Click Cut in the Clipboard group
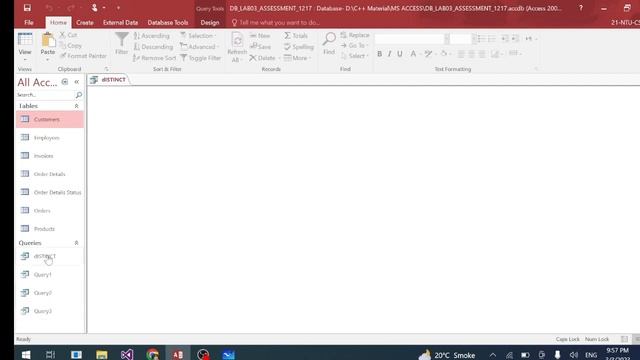Viewport: 640px width, 360px height. 69,35
